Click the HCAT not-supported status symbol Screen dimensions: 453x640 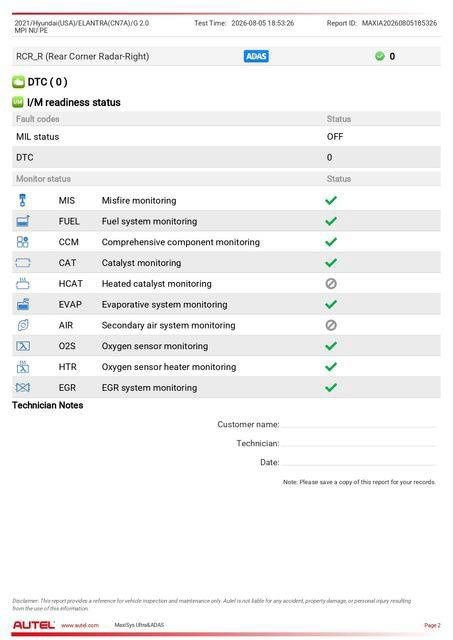pyautogui.click(x=331, y=284)
